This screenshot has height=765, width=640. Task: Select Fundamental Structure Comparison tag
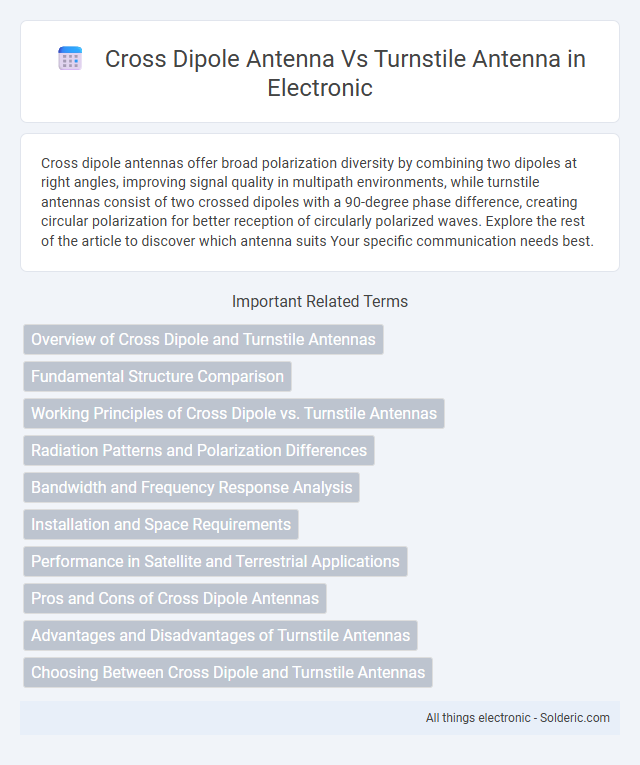[x=158, y=377]
